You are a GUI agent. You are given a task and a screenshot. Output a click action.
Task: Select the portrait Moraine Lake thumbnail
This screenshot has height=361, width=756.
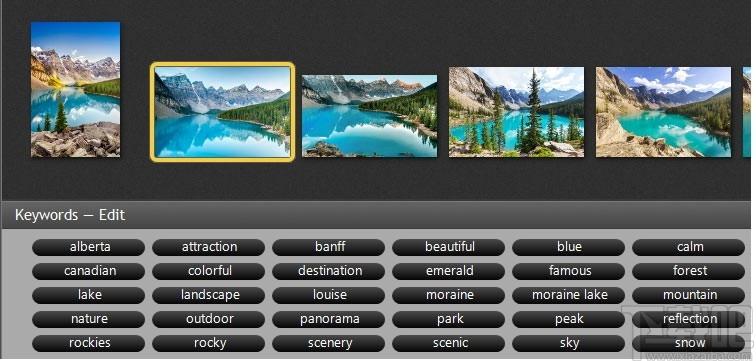[x=75, y=90]
